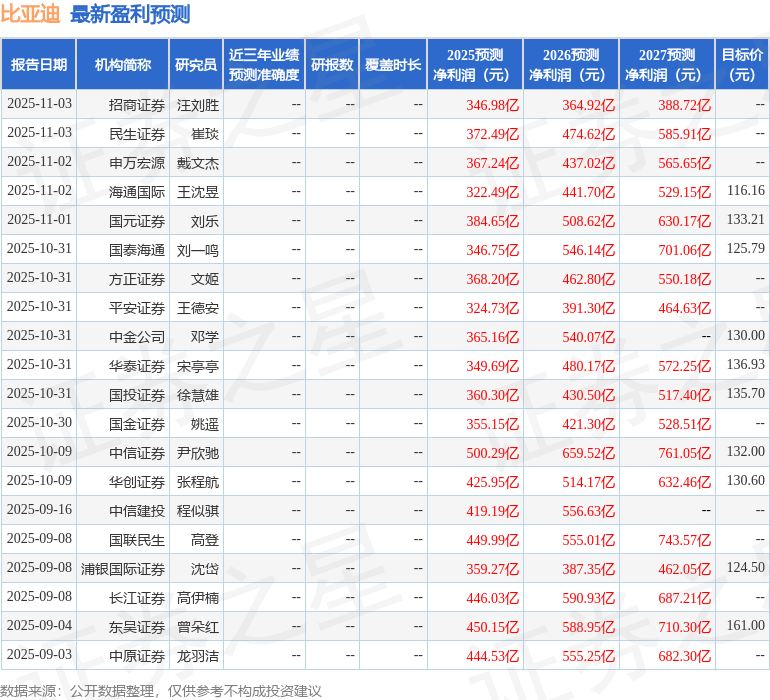
Task: Click institution name 长江证券
Action: coord(137,597)
